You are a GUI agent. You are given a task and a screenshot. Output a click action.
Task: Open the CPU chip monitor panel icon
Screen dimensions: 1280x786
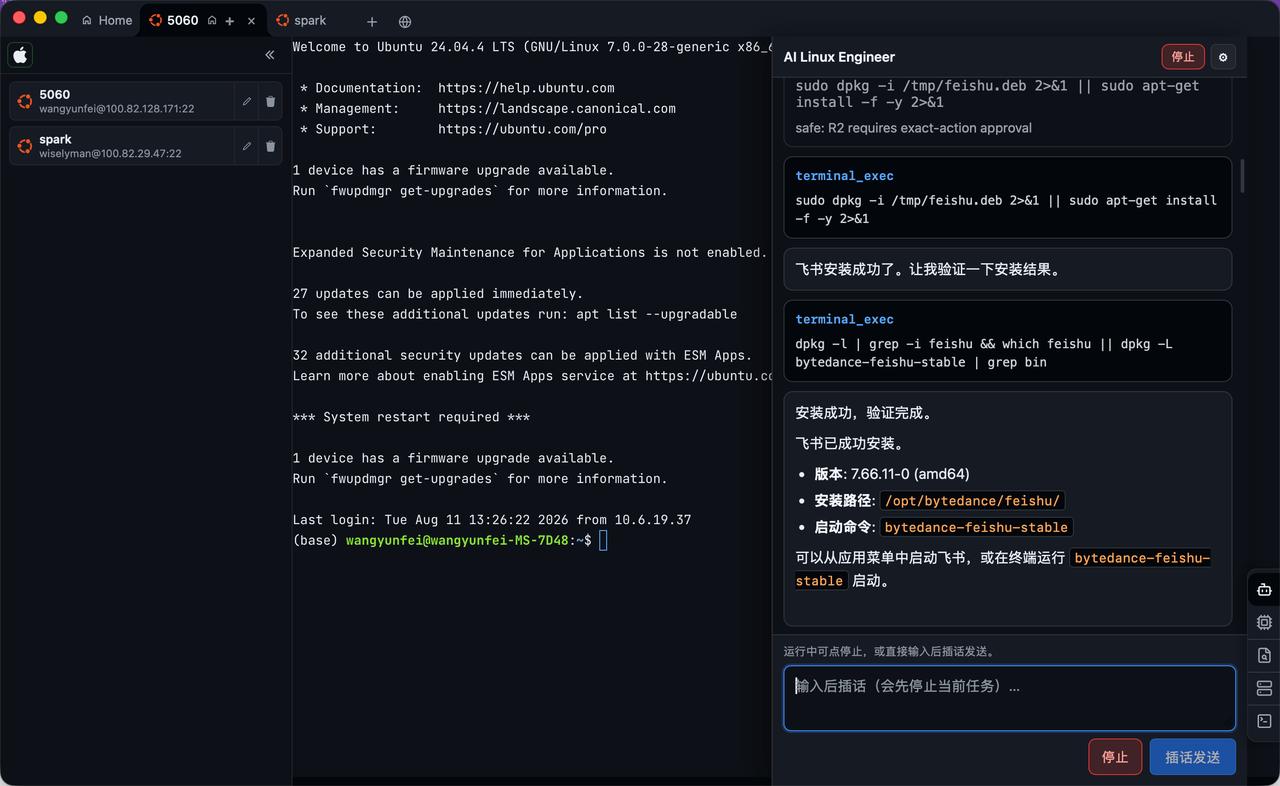[1264, 622]
